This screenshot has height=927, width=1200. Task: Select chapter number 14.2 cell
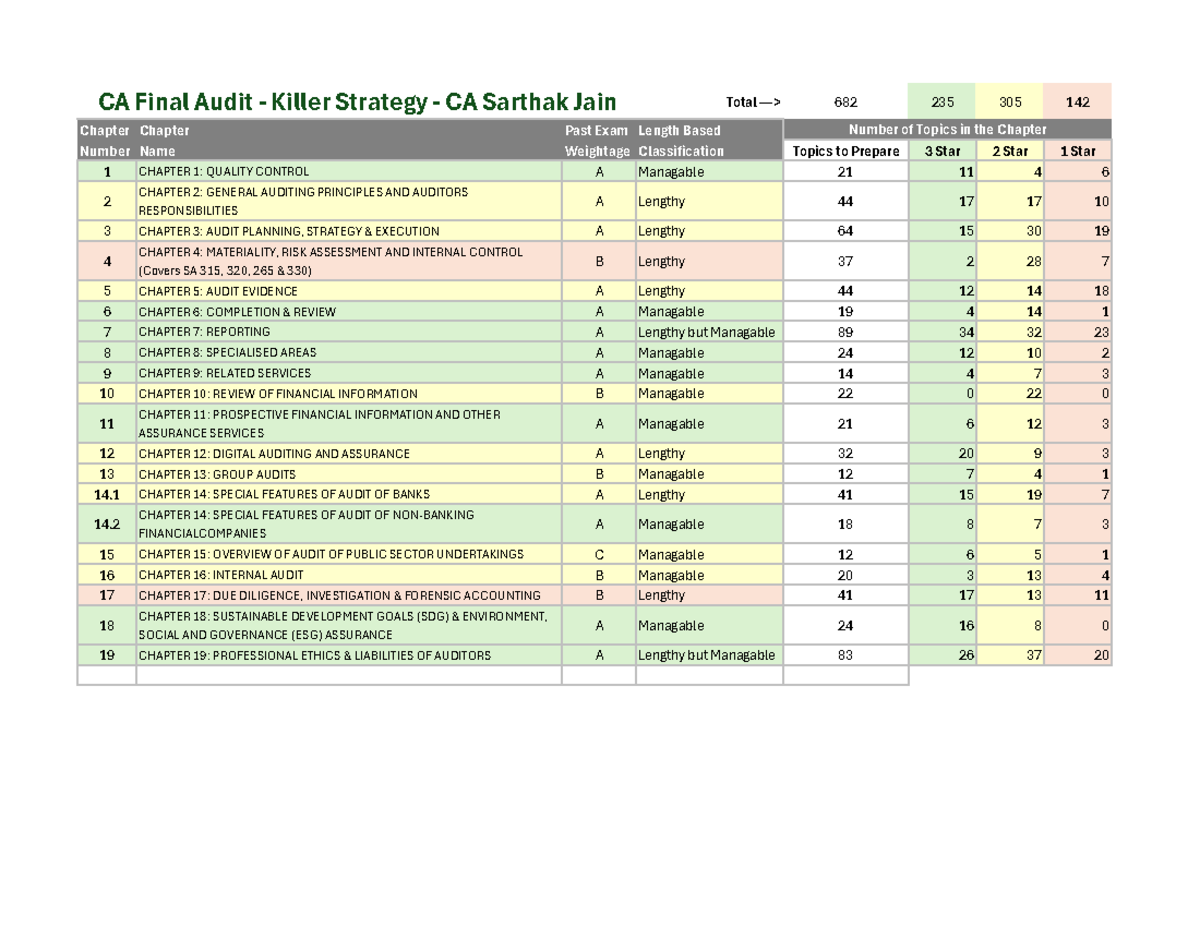pyautogui.click(x=106, y=524)
